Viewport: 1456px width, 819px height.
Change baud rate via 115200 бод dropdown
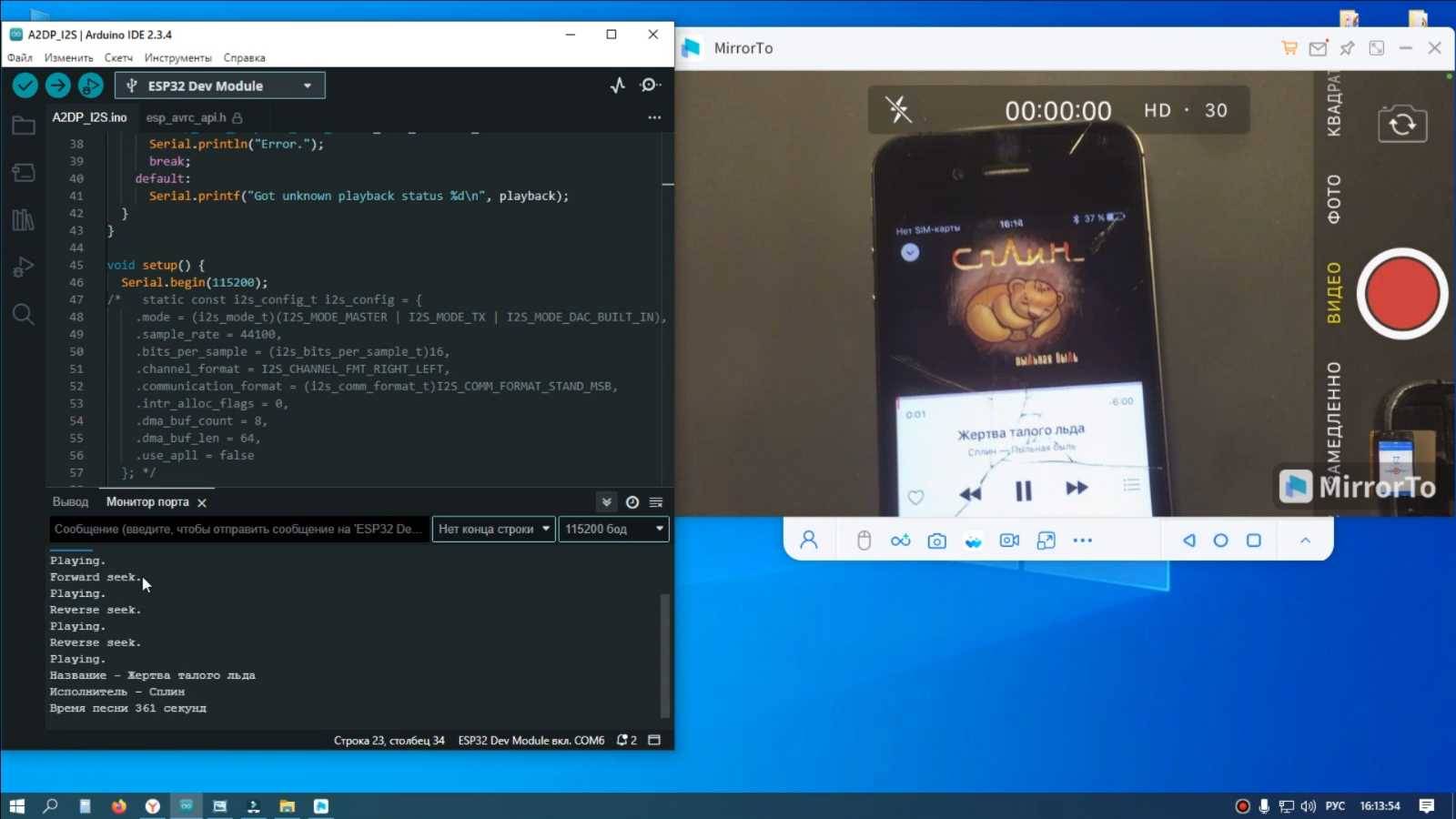pos(612,529)
